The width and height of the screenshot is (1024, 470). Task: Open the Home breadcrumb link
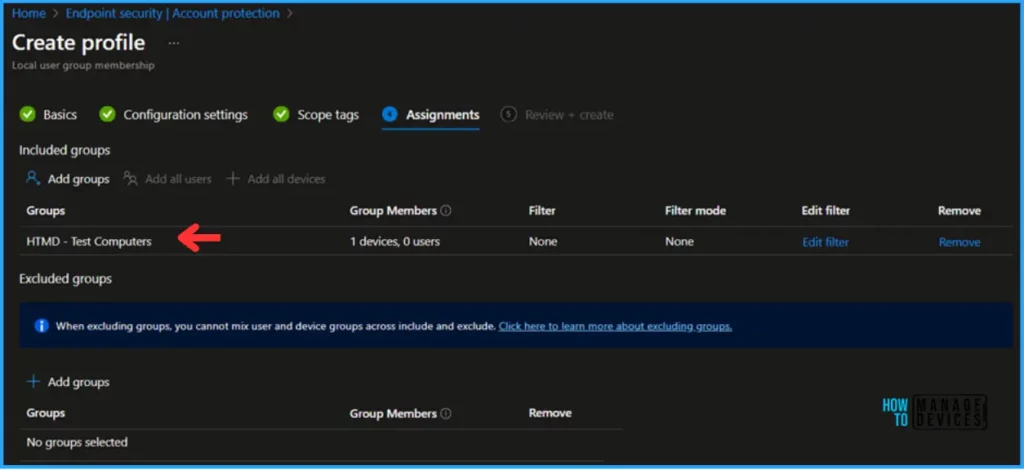tap(29, 13)
